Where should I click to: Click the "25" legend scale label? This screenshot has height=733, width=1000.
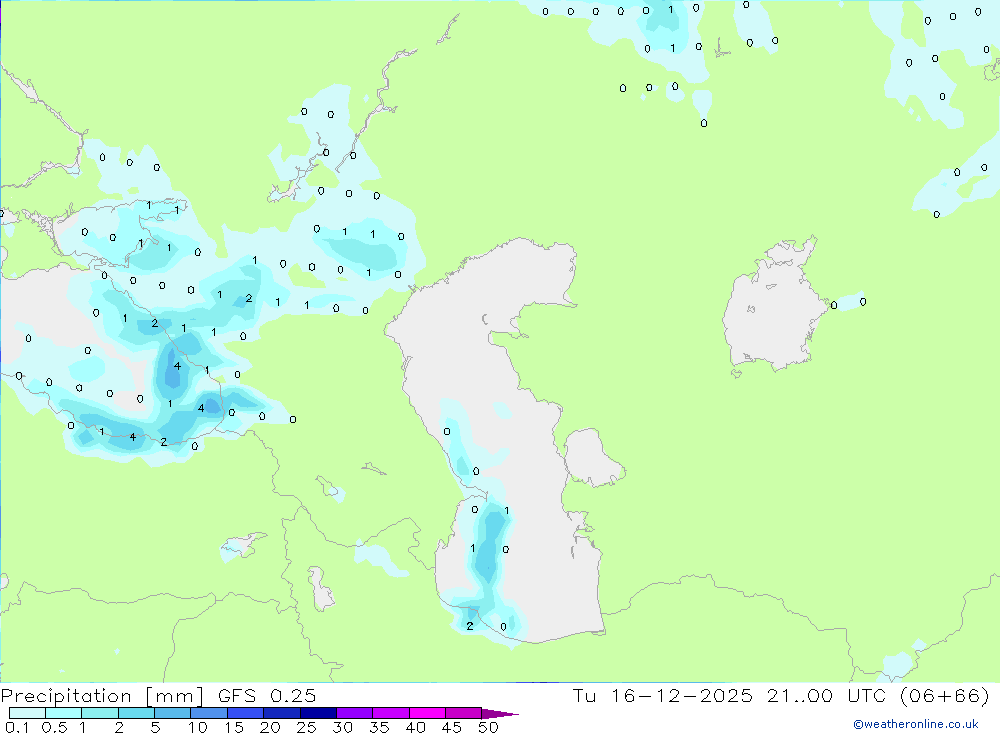coord(307,727)
